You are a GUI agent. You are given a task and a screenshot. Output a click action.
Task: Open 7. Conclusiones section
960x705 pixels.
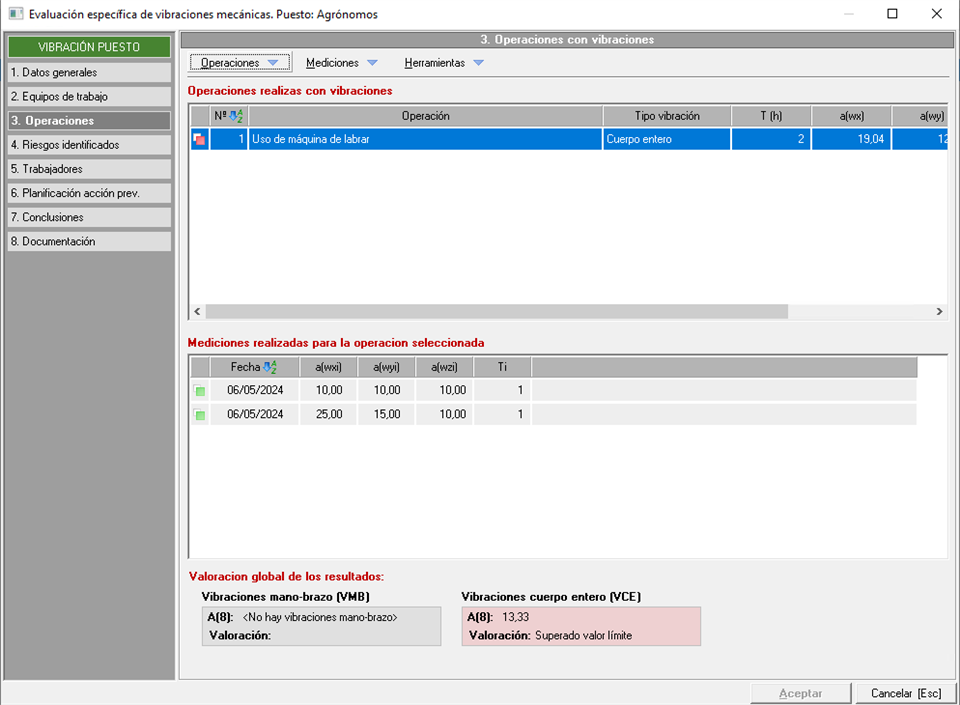pos(89,217)
